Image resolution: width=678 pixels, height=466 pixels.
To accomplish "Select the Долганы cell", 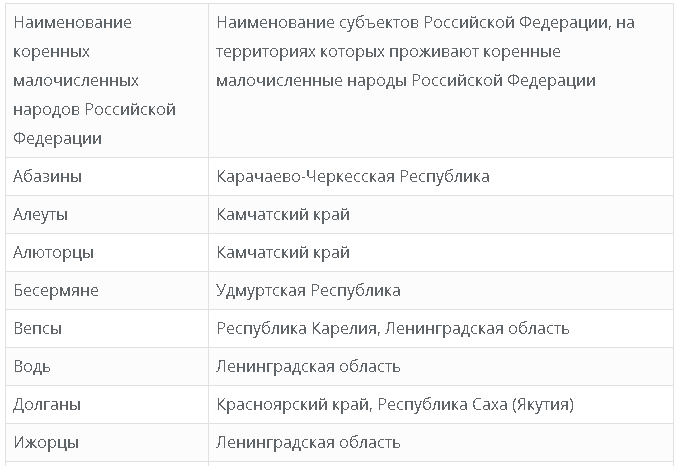I will click(x=48, y=405).
